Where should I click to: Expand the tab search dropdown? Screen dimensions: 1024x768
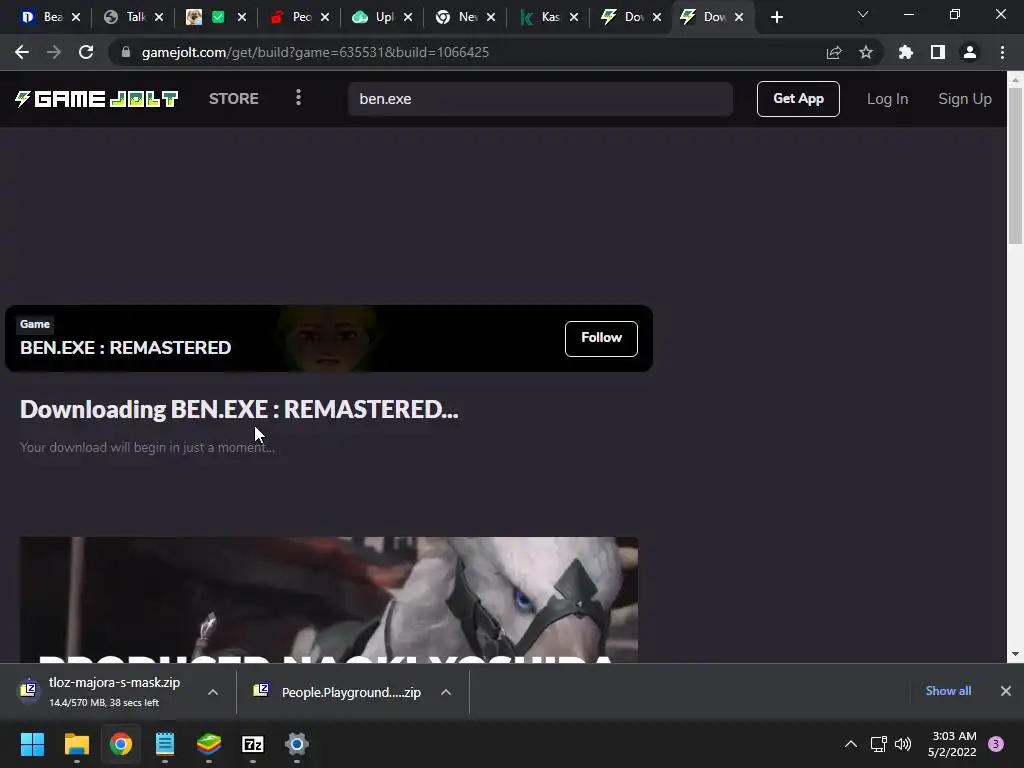[x=863, y=14]
